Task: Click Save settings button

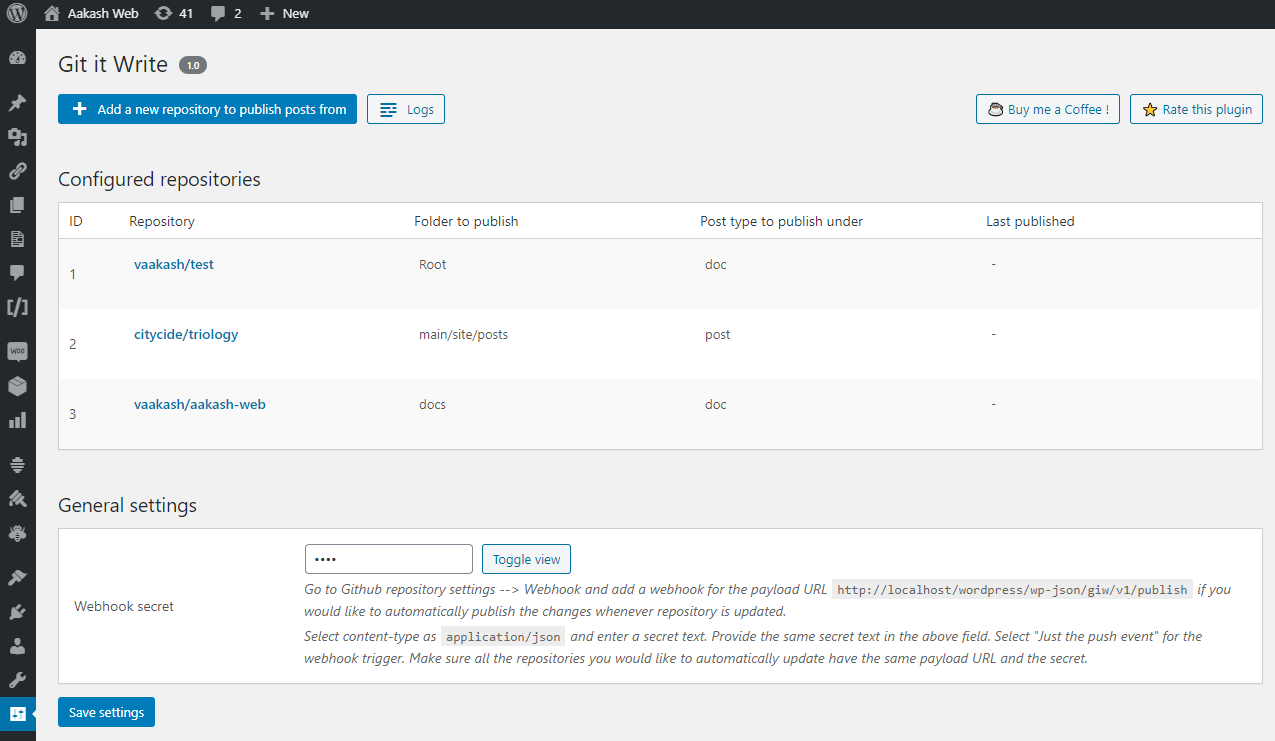Action: [106, 712]
